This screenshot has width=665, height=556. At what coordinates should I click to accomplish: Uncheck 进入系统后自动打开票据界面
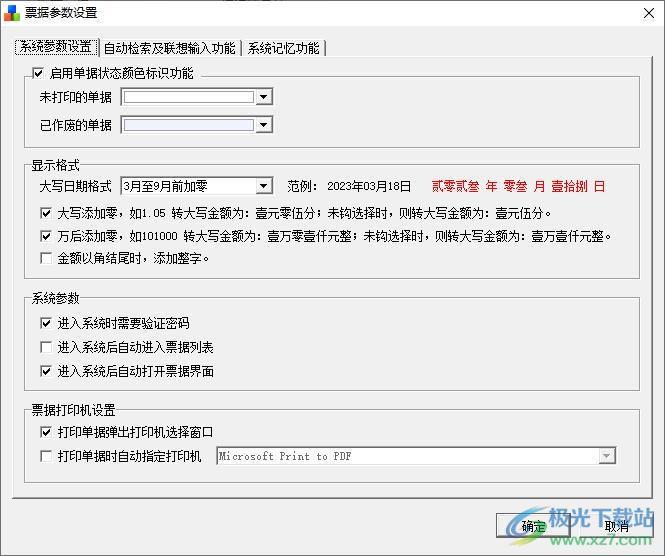pyautogui.click(x=46, y=371)
